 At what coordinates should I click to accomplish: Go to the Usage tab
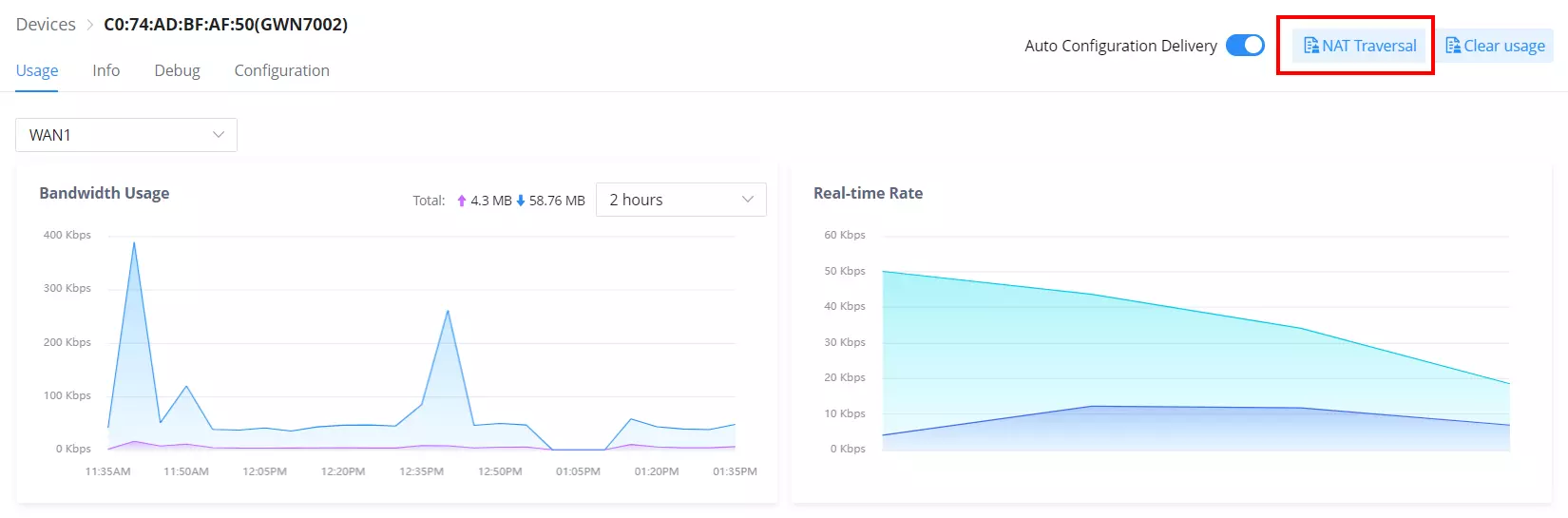(x=37, y=70)
